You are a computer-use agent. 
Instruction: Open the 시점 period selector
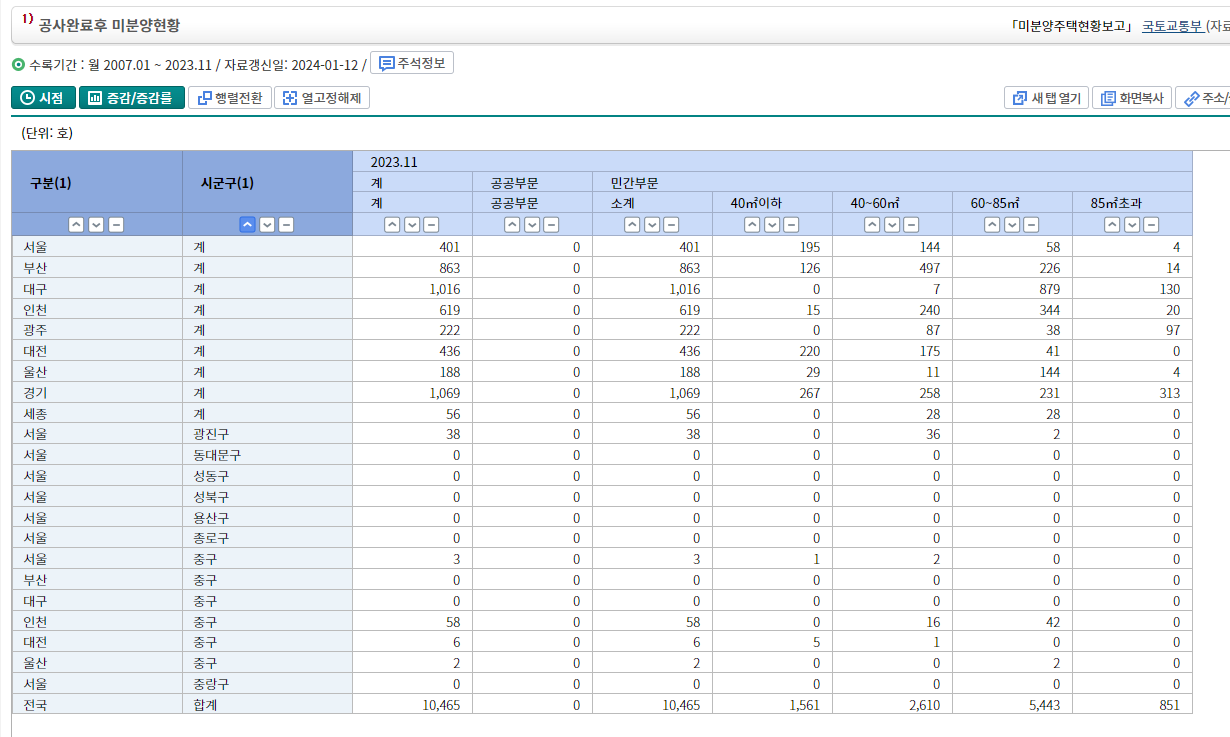[x=43, y=98]
